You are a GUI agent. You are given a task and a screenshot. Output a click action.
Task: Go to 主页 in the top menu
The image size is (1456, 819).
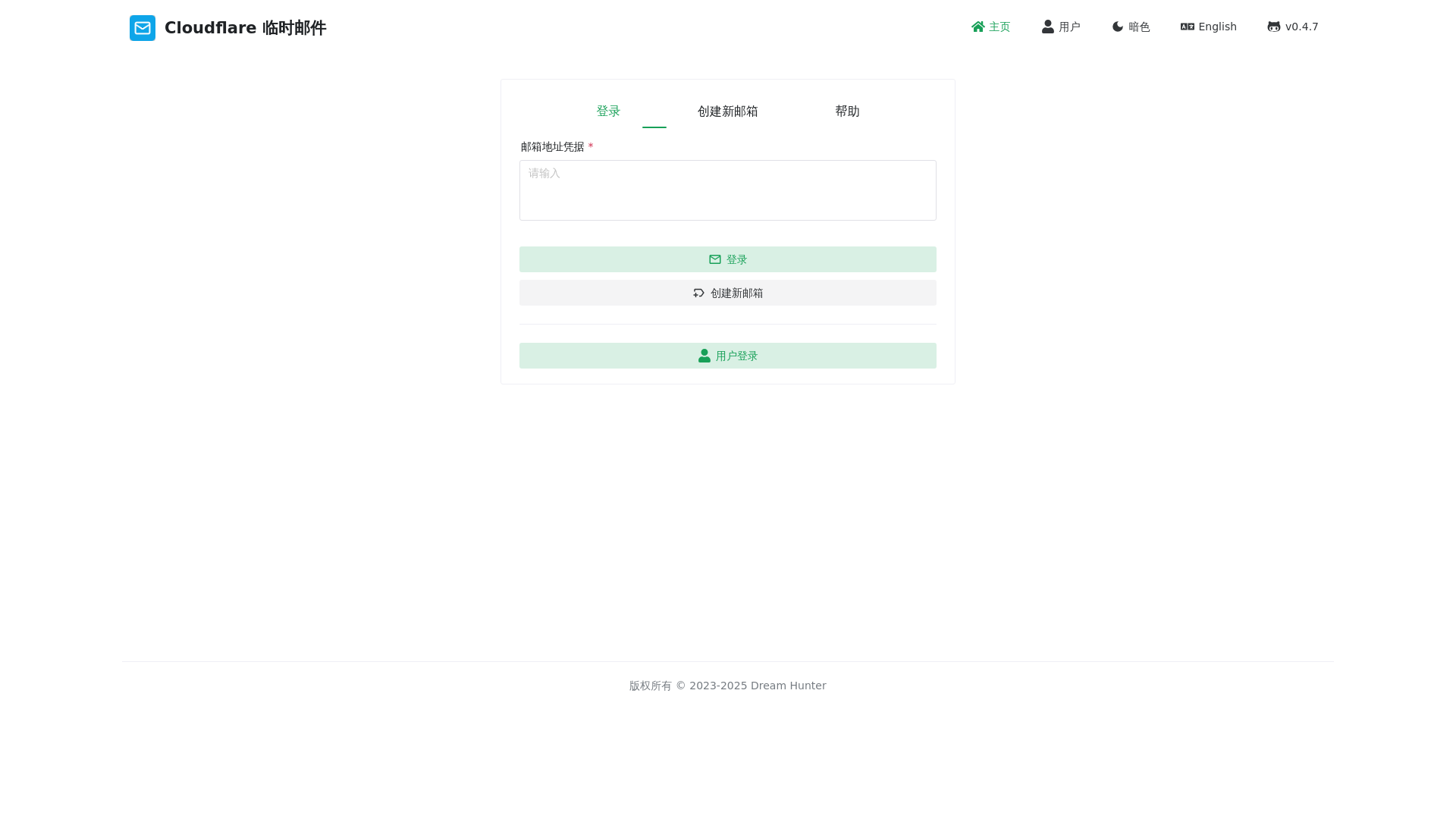click(x=999, y=27)
